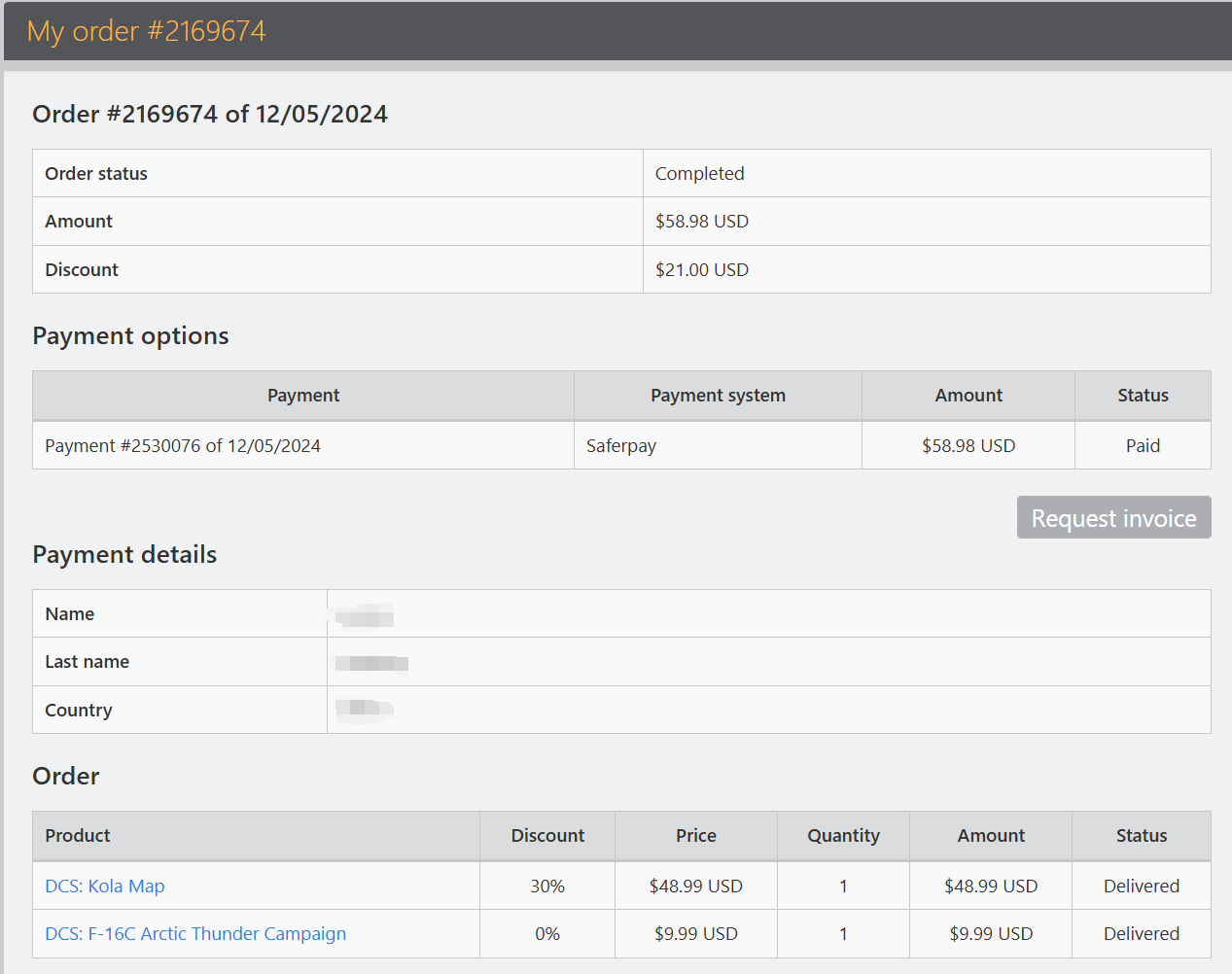Click the "Payment details" section heading
The height and width of the screenshot is (974, 1232).
124,554
